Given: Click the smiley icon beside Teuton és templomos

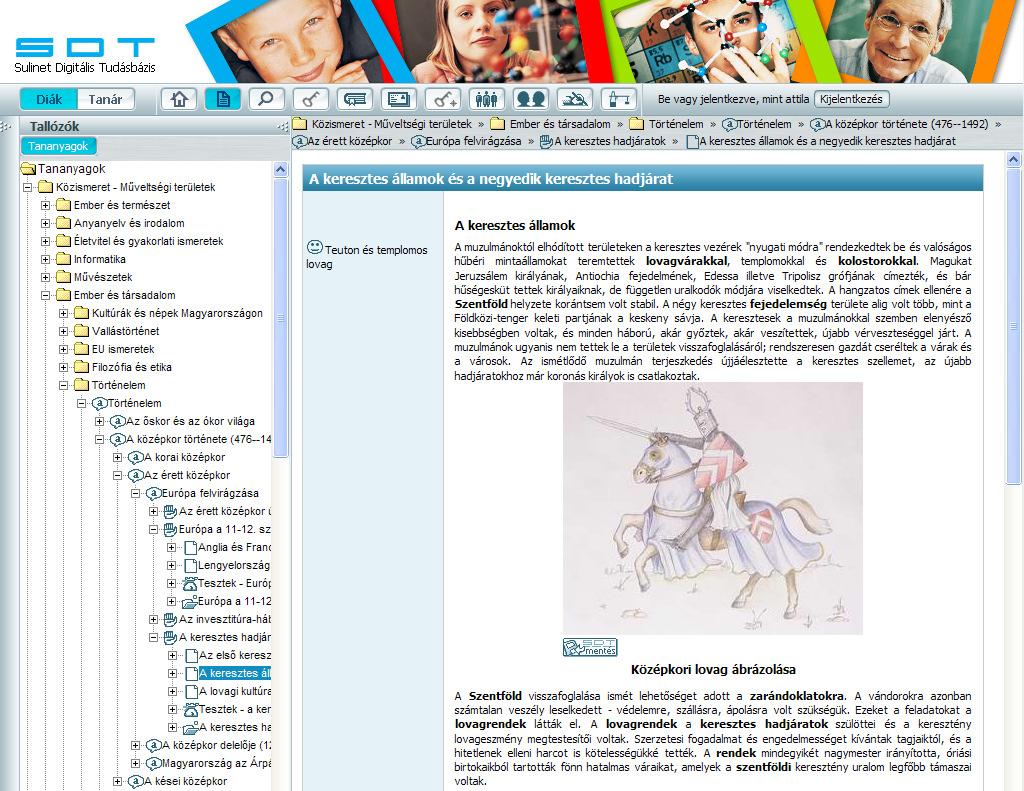Looking at the screenshot, I should coord(315,247).
